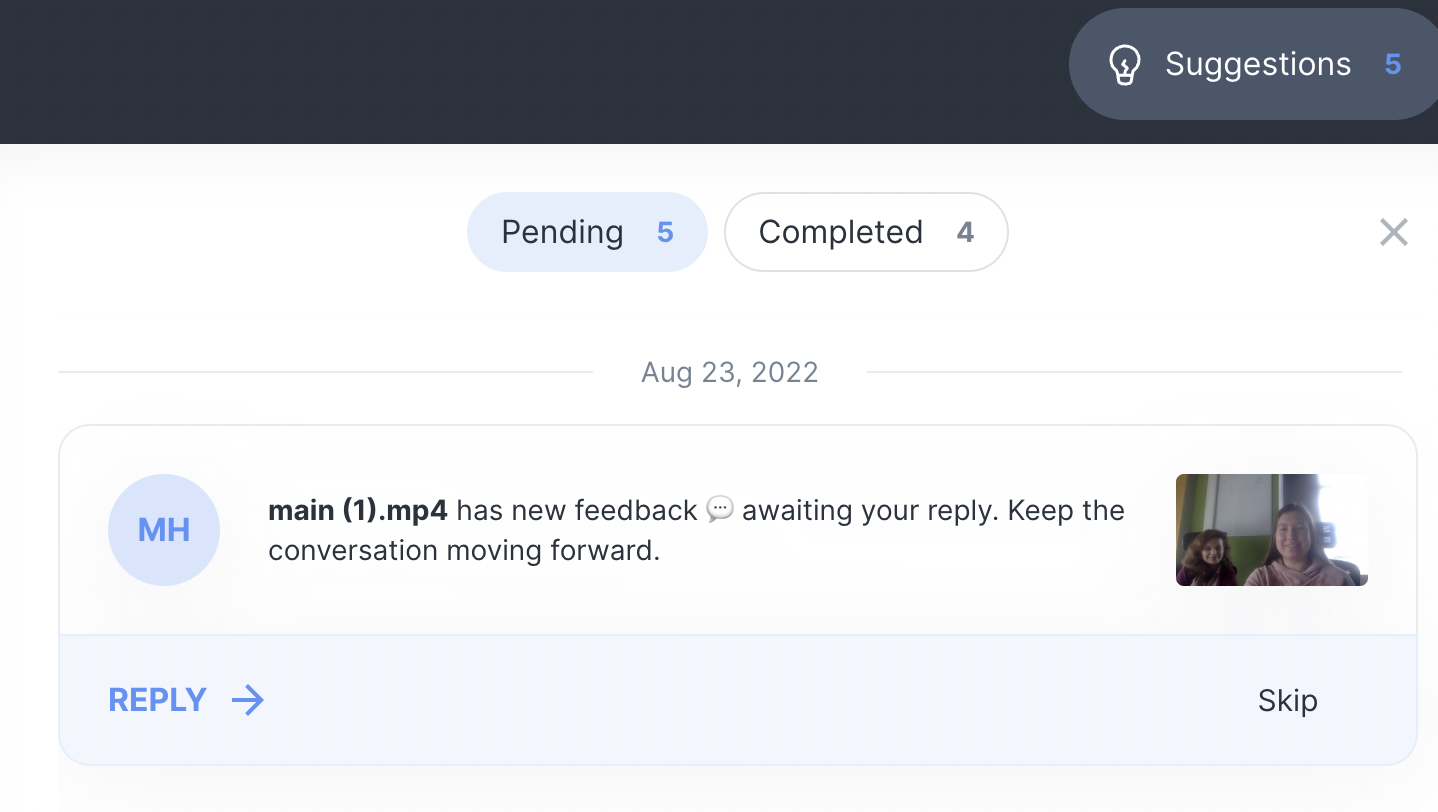Open the video thumbnail preview
1438x812 pixels.
(1271, 530)
